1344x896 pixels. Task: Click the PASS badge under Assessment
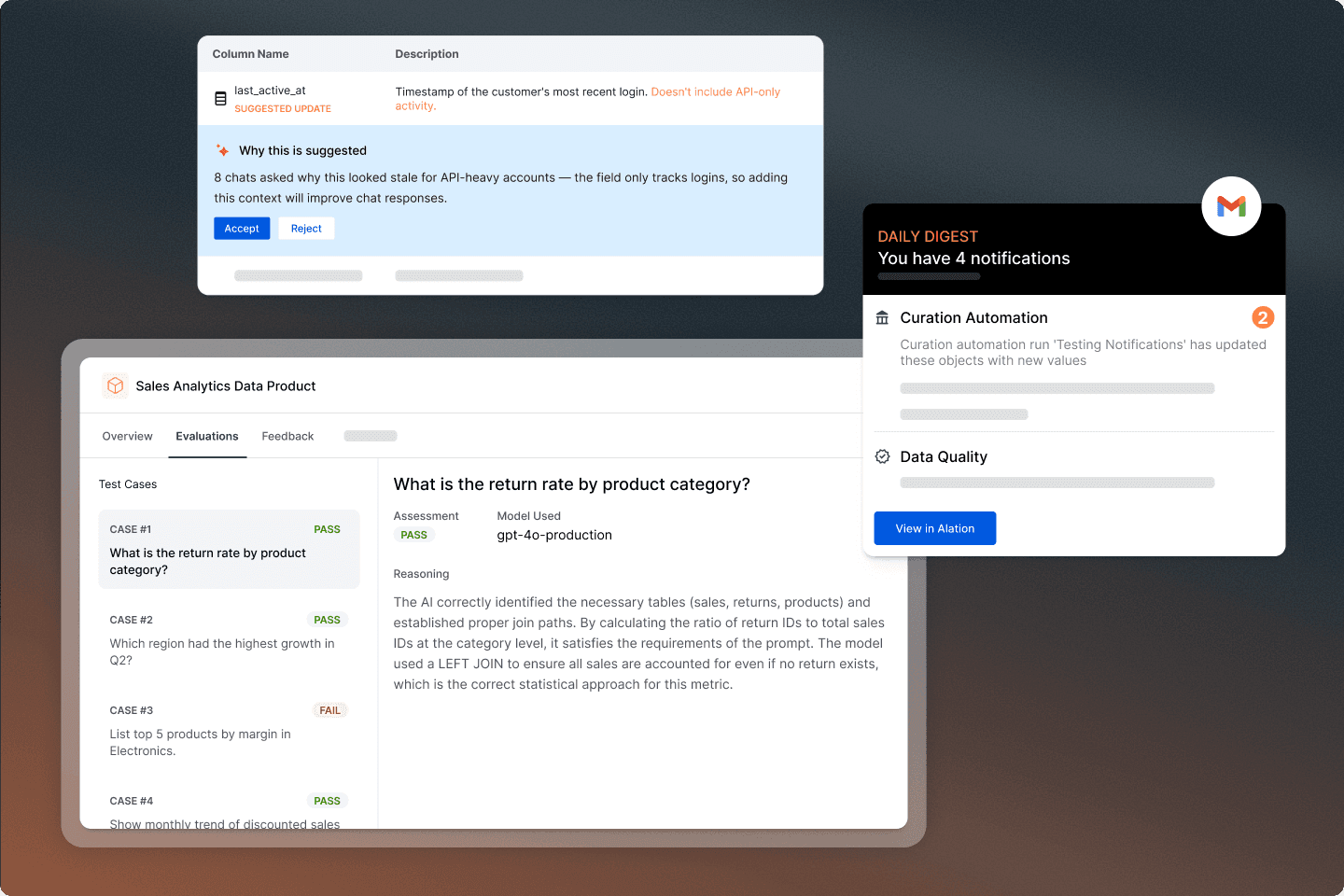tap(413, 535)
